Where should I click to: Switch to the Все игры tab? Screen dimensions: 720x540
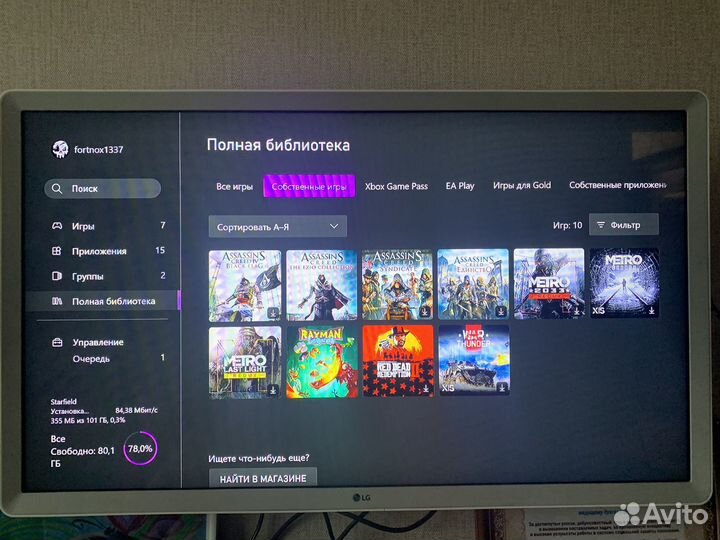(x=235, y=186)
